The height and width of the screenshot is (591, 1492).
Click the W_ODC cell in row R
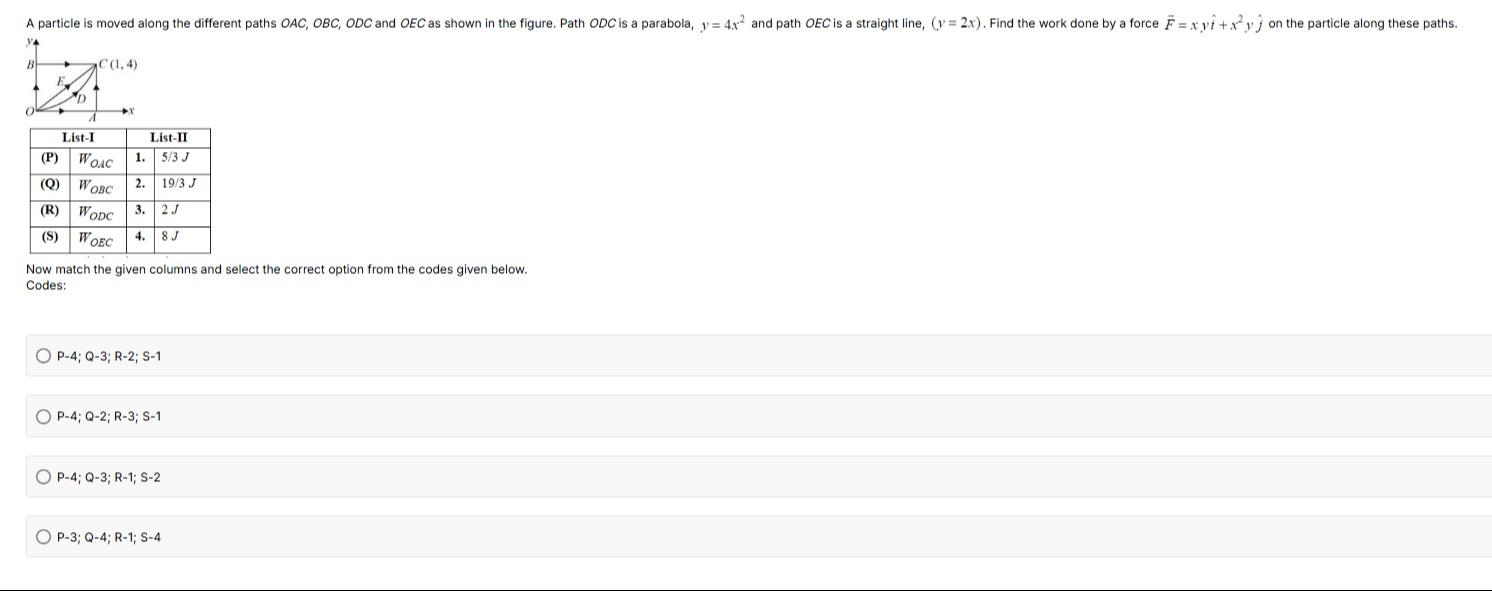(x=96, y=214)
